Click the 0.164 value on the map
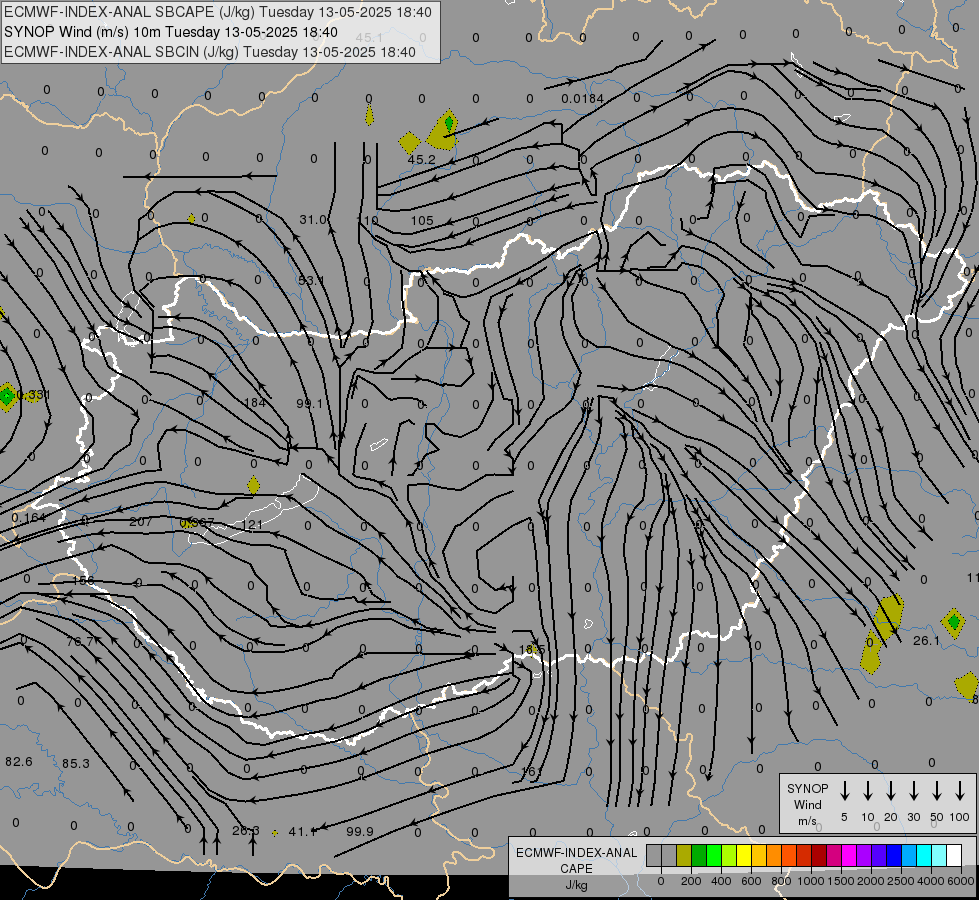Viewport: 979px width, 900px height. pos(29,518)
